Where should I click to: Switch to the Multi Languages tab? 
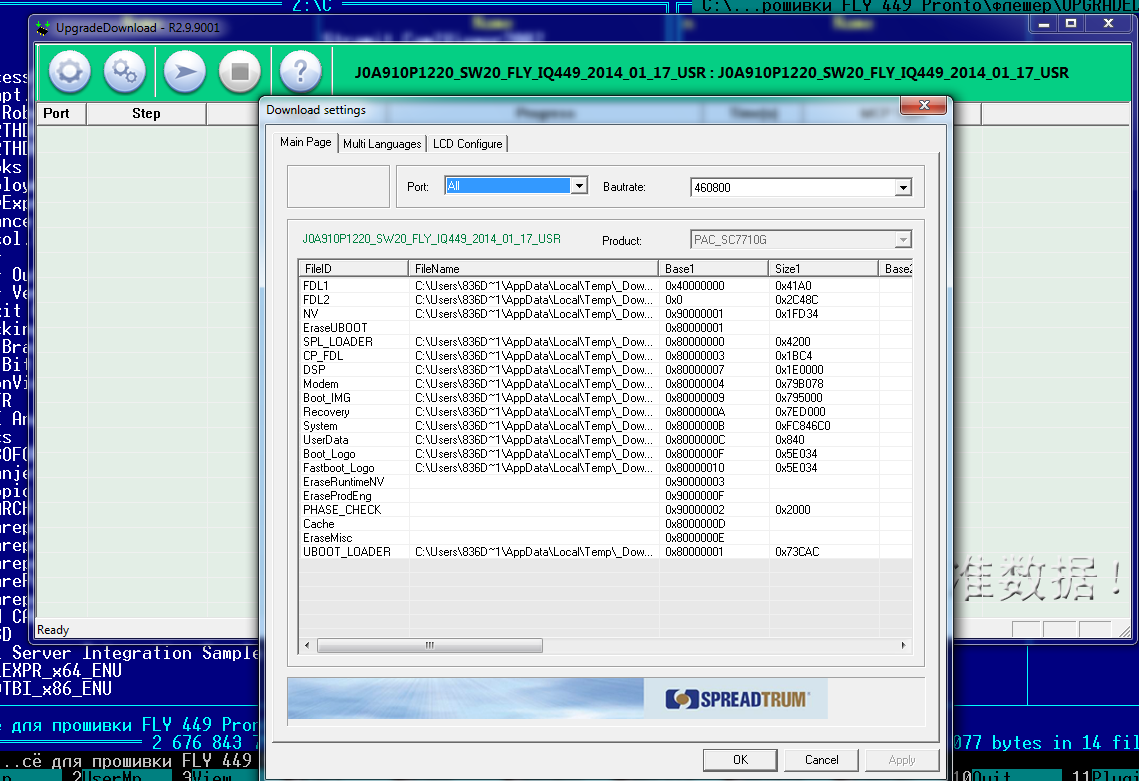pyautogui.click(x=382, y=144)
